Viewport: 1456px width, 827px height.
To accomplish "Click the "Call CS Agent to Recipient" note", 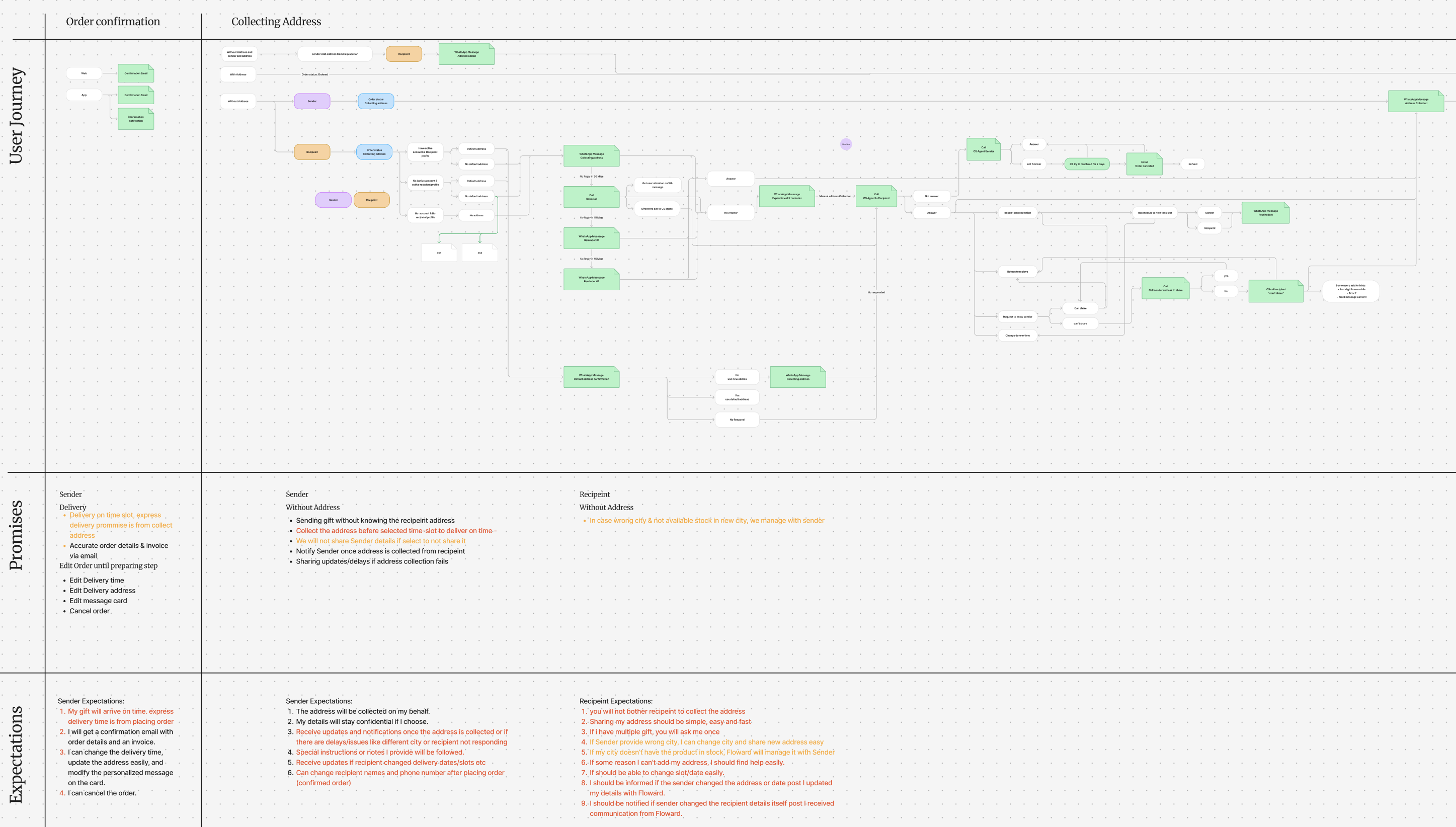I will (x=876, y=196).
